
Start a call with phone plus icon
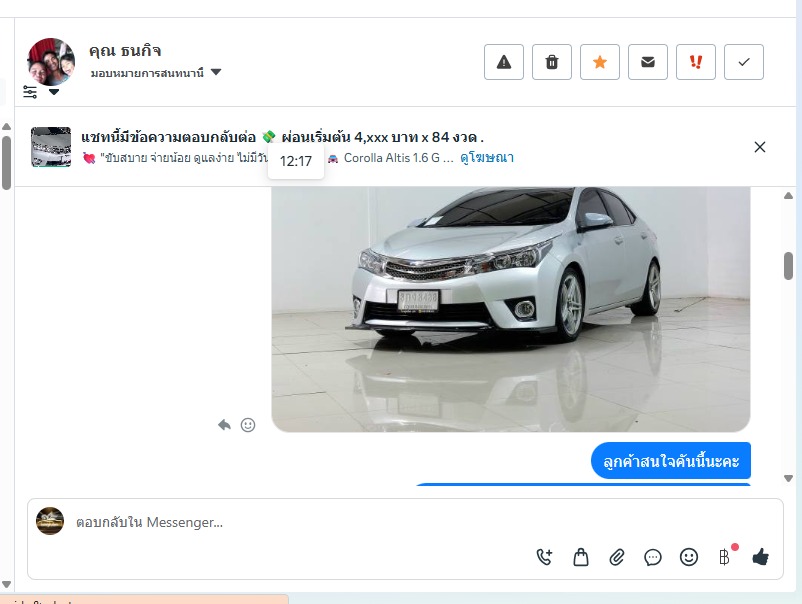pyautogui.click(x=545, y=556)
